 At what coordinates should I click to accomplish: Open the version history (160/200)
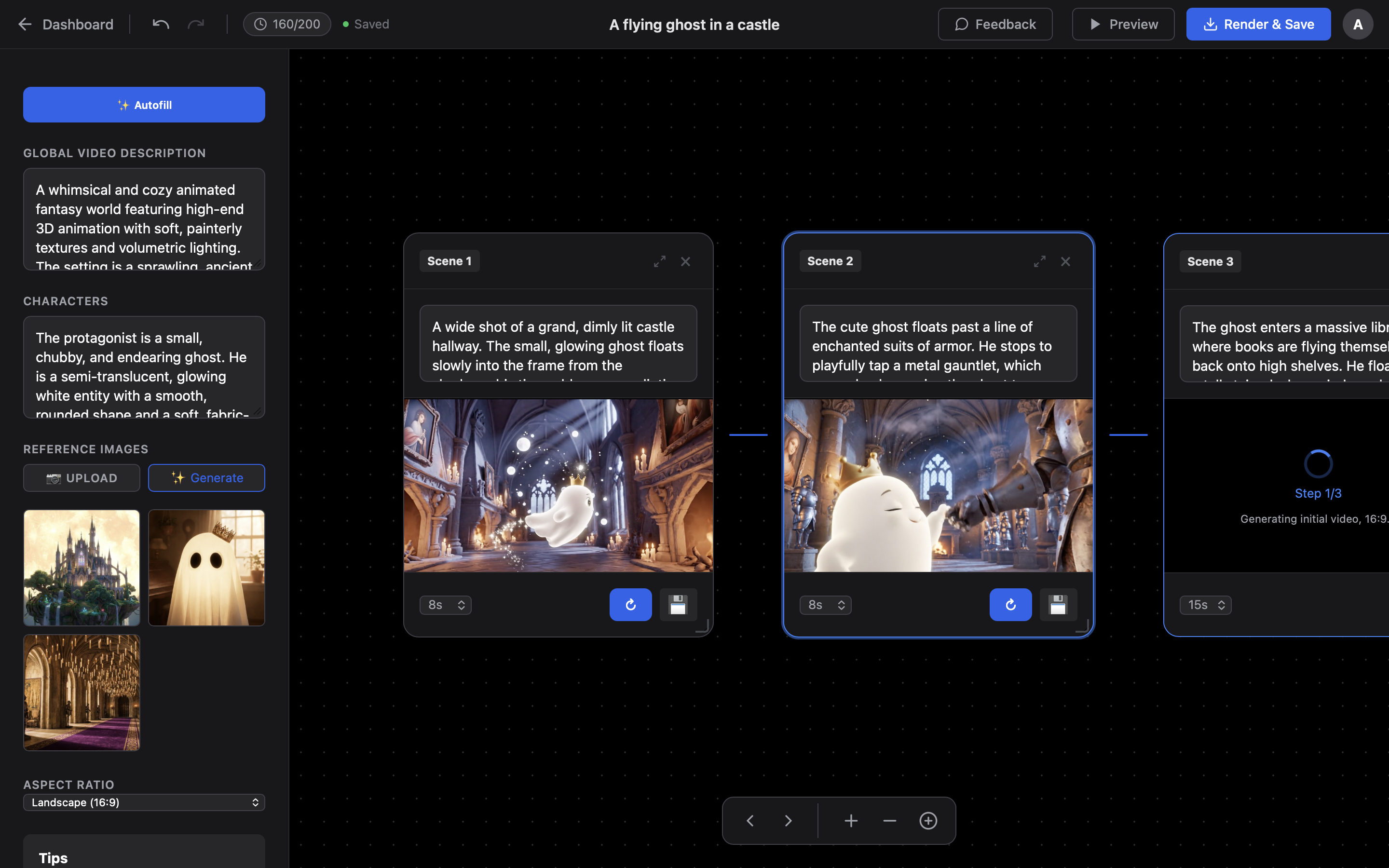point(286,24)
